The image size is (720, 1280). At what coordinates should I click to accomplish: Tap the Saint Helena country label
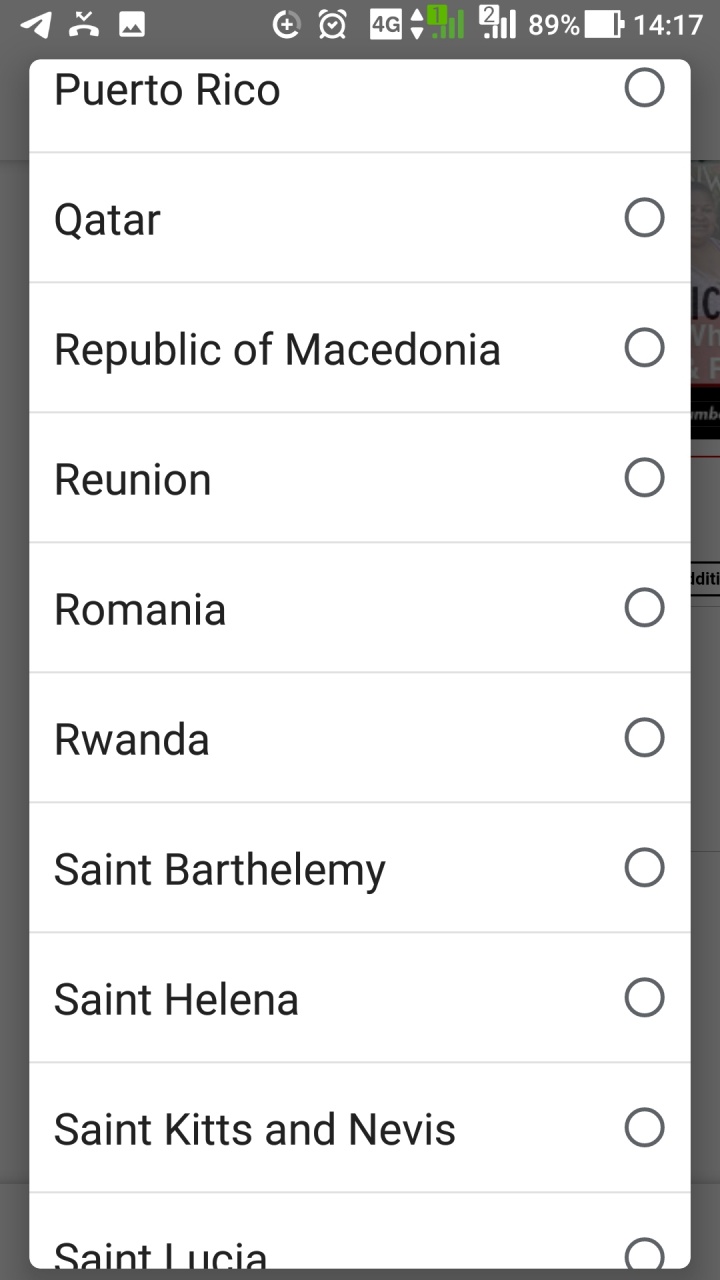176,999
